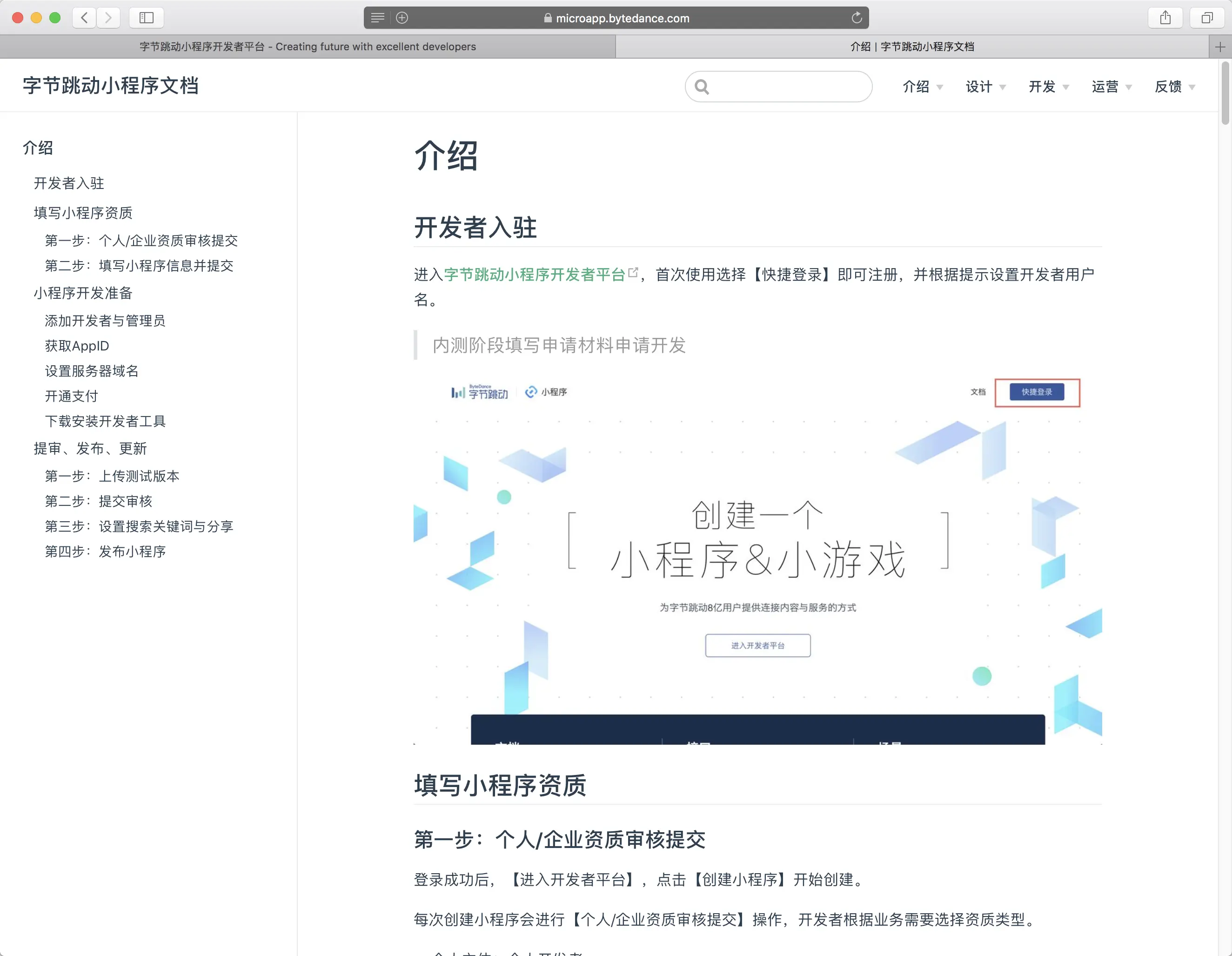This screenshot has width=1232, height=956.
Task: Toggle the Safari sidebar icon
Action: (146, 18)
